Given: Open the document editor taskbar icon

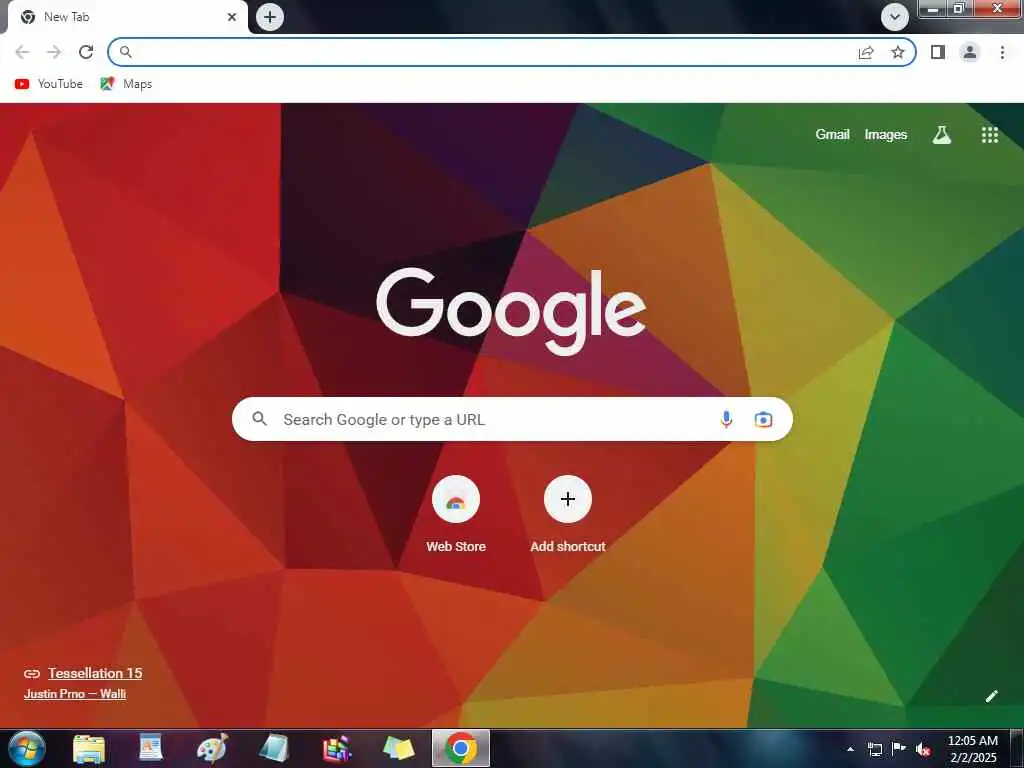Looking at the screenshot, I should [x=151, y=749].
